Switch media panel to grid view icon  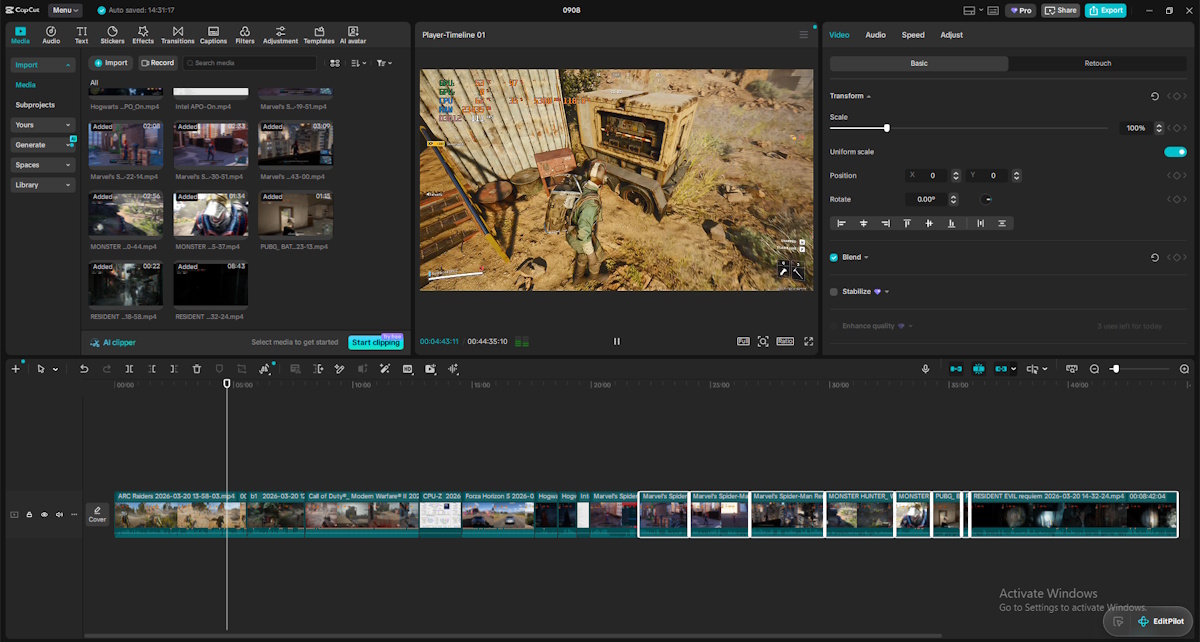336,63
